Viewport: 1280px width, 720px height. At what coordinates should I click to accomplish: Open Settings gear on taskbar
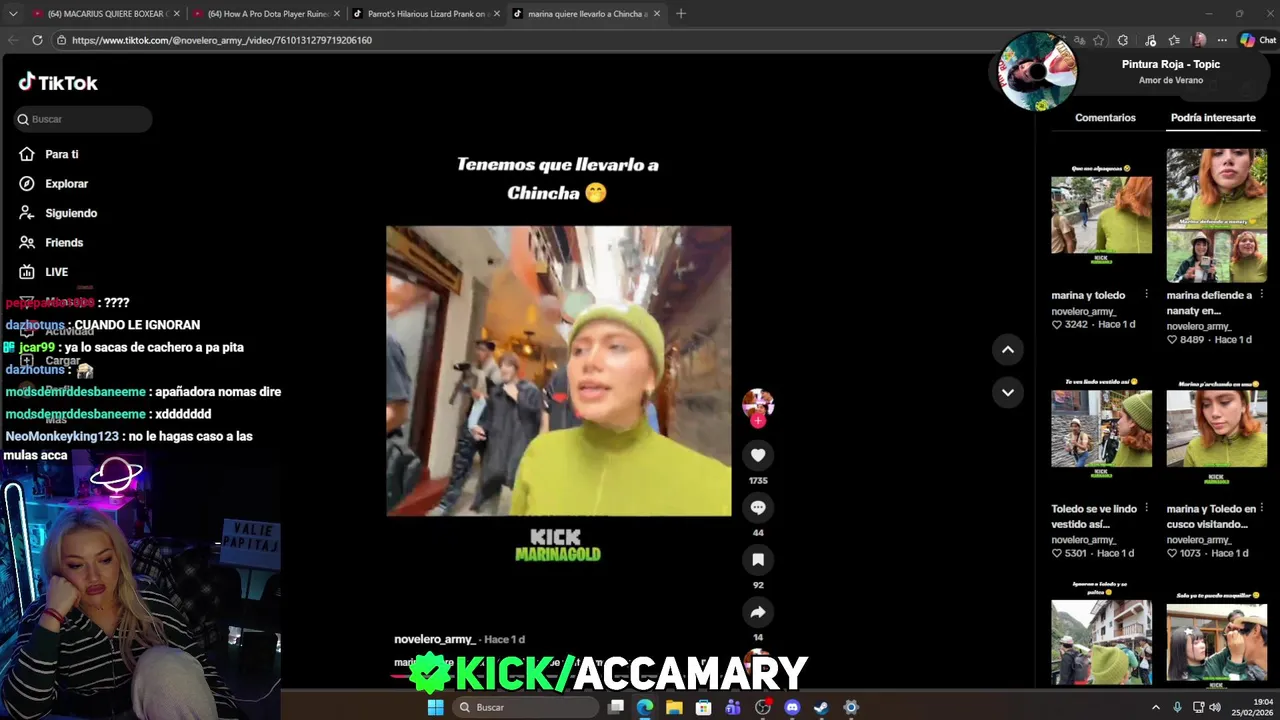pos(851,707)
